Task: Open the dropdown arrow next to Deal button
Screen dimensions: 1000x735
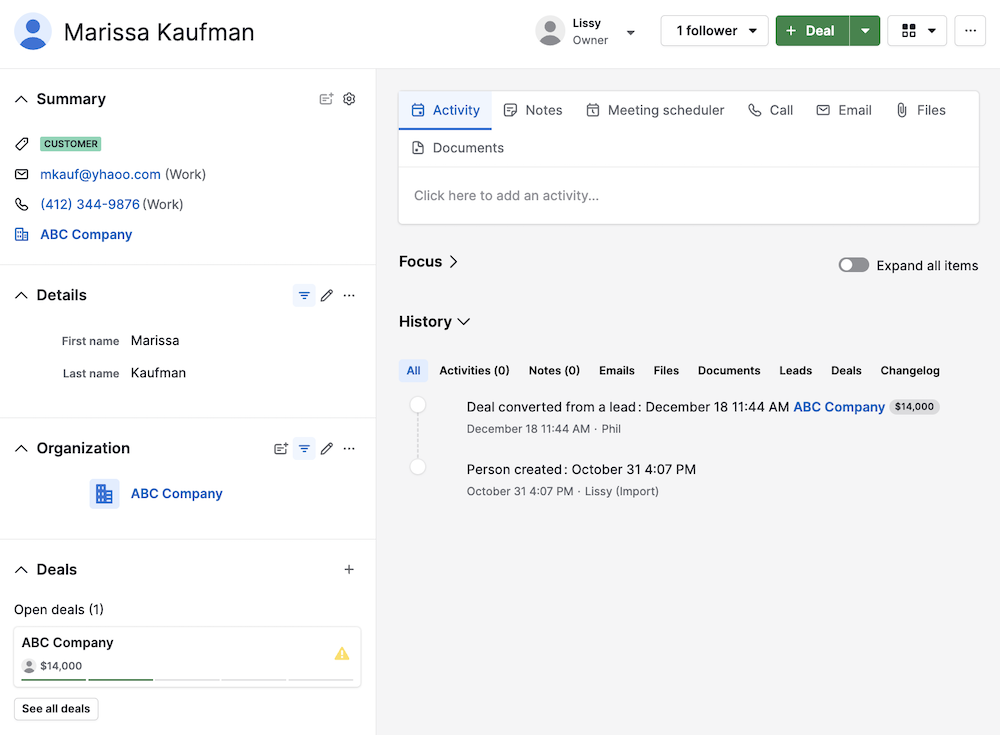Action: 865,31
